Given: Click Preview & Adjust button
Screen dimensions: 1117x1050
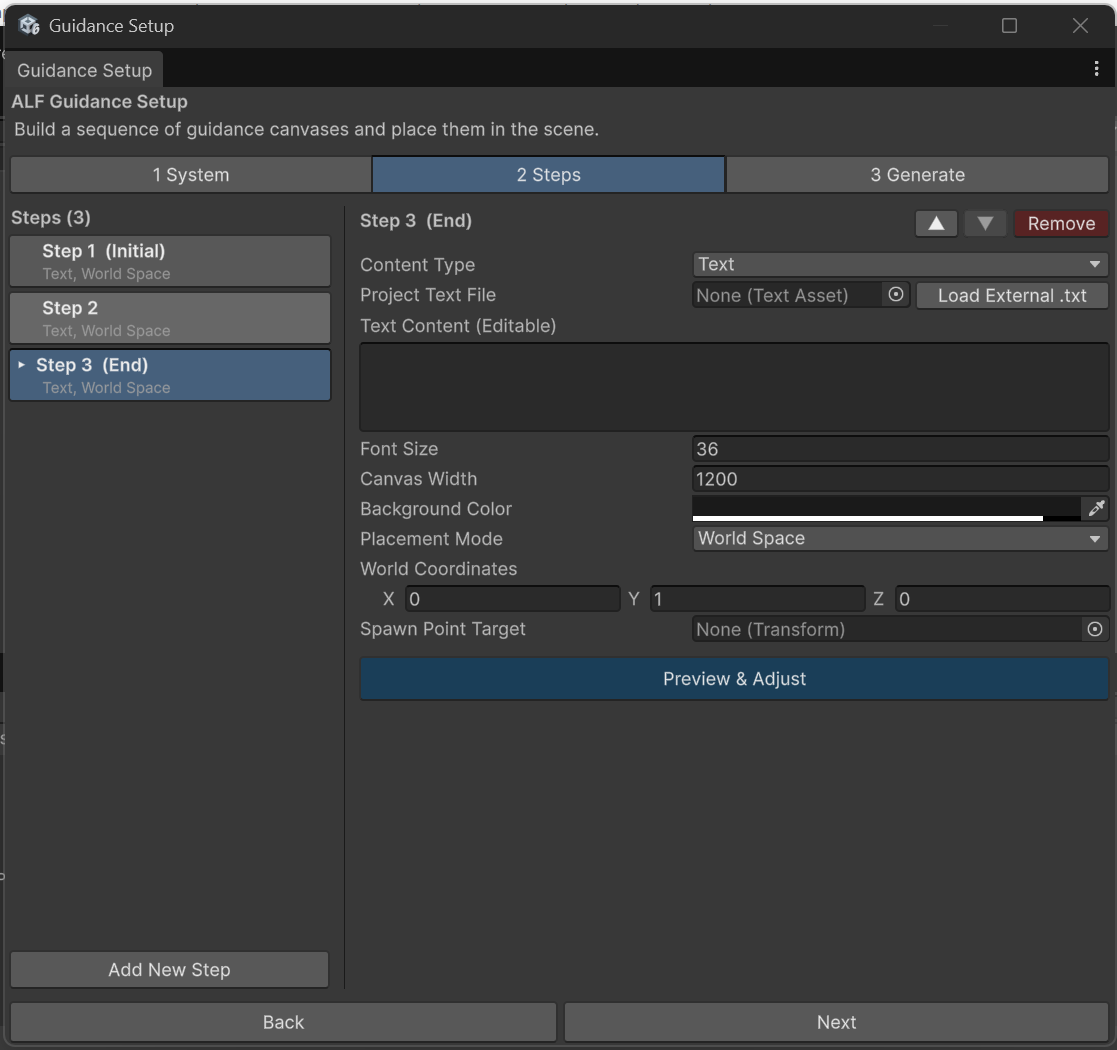Looking at the screenshot, I should pos(734,679).
